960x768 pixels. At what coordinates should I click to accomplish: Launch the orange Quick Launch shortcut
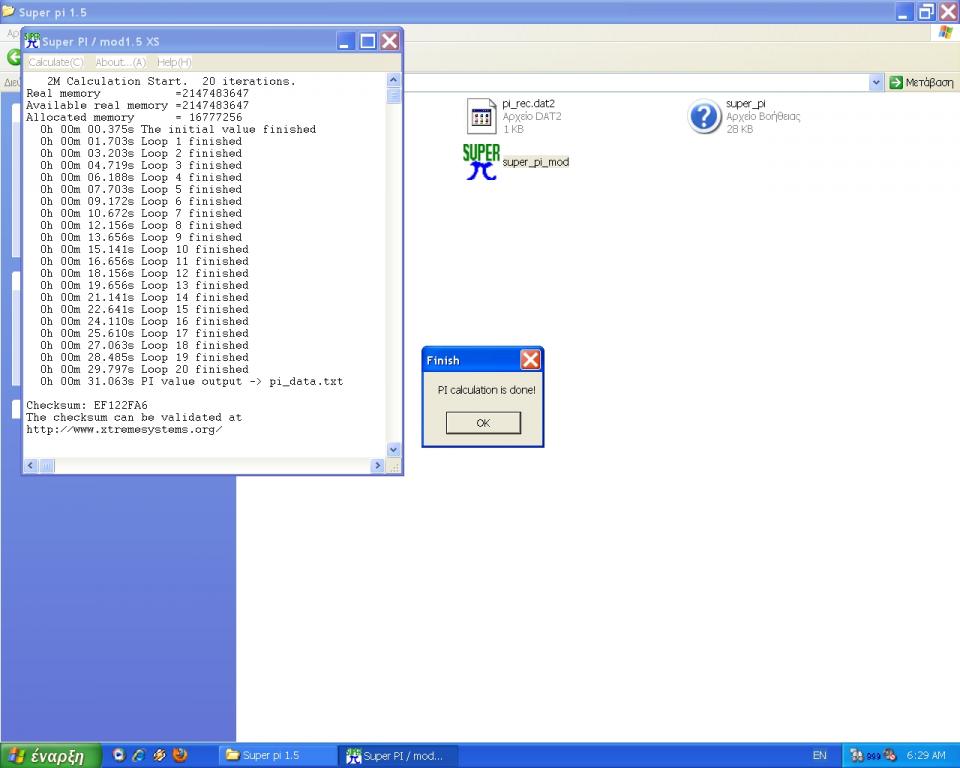[159, 755]
